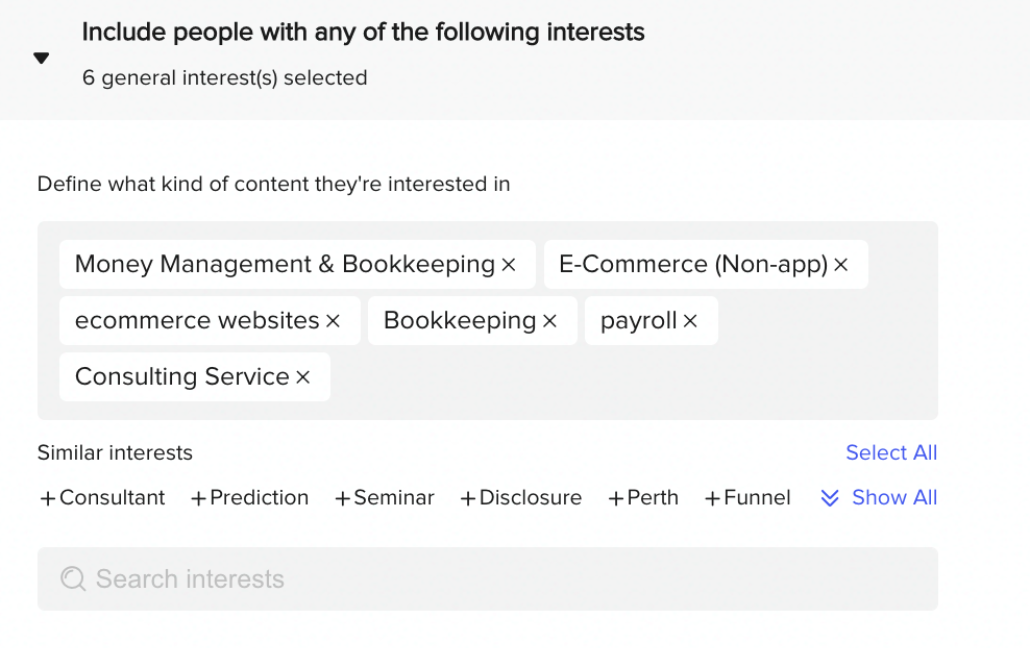Expand similar interests with Show All

(x=894, y=498)
